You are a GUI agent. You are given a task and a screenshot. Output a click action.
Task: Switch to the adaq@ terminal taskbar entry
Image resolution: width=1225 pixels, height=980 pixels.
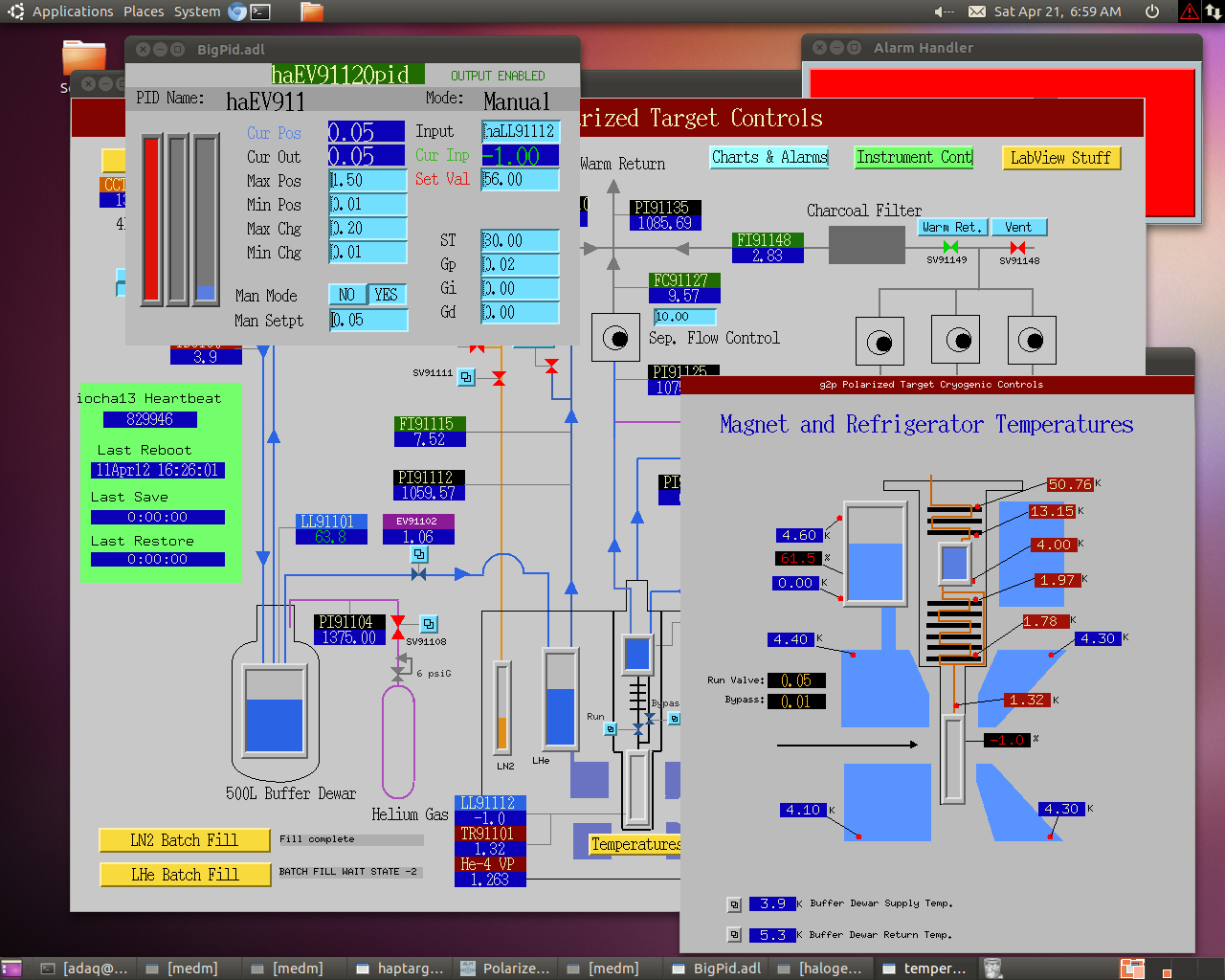86,969
